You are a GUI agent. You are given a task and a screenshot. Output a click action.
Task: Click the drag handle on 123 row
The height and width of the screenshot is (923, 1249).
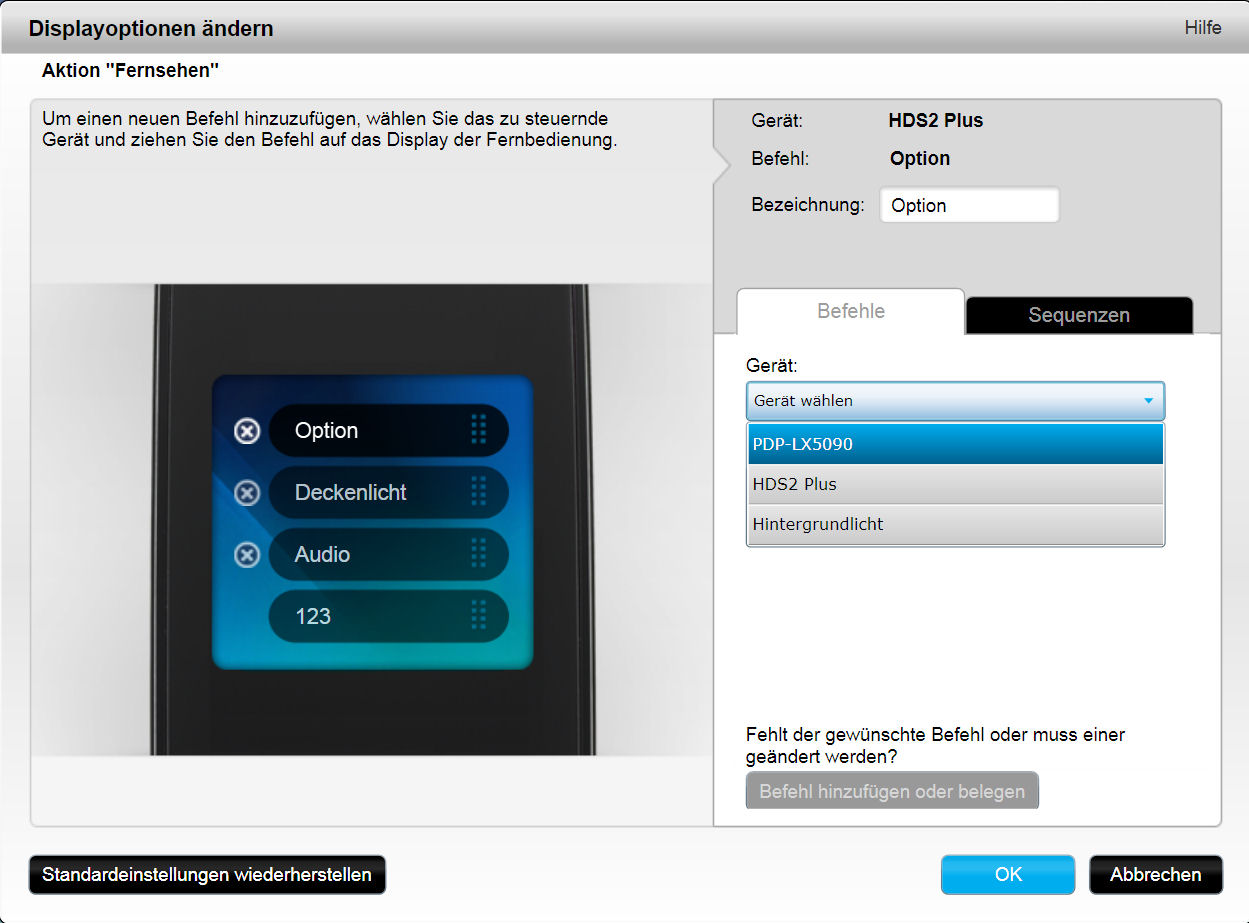[478, 617]
